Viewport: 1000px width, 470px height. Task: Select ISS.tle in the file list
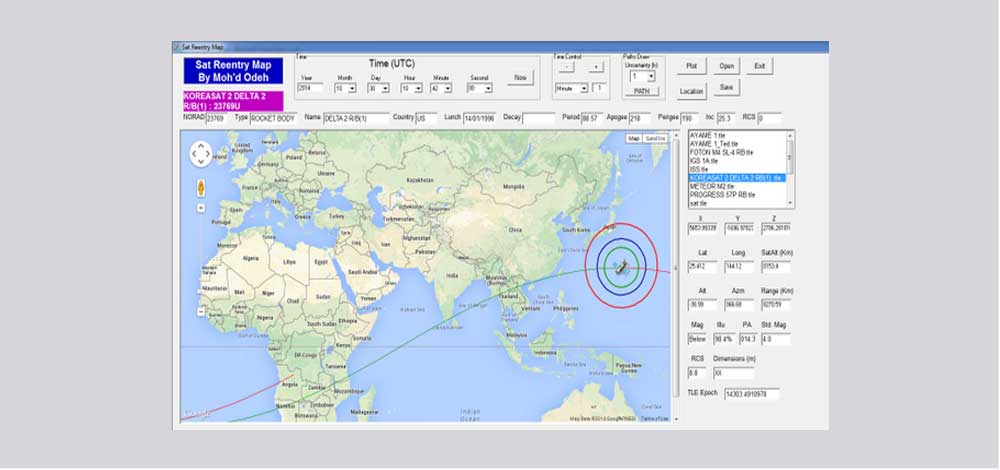pyautogui.click(x=698, y=169)
